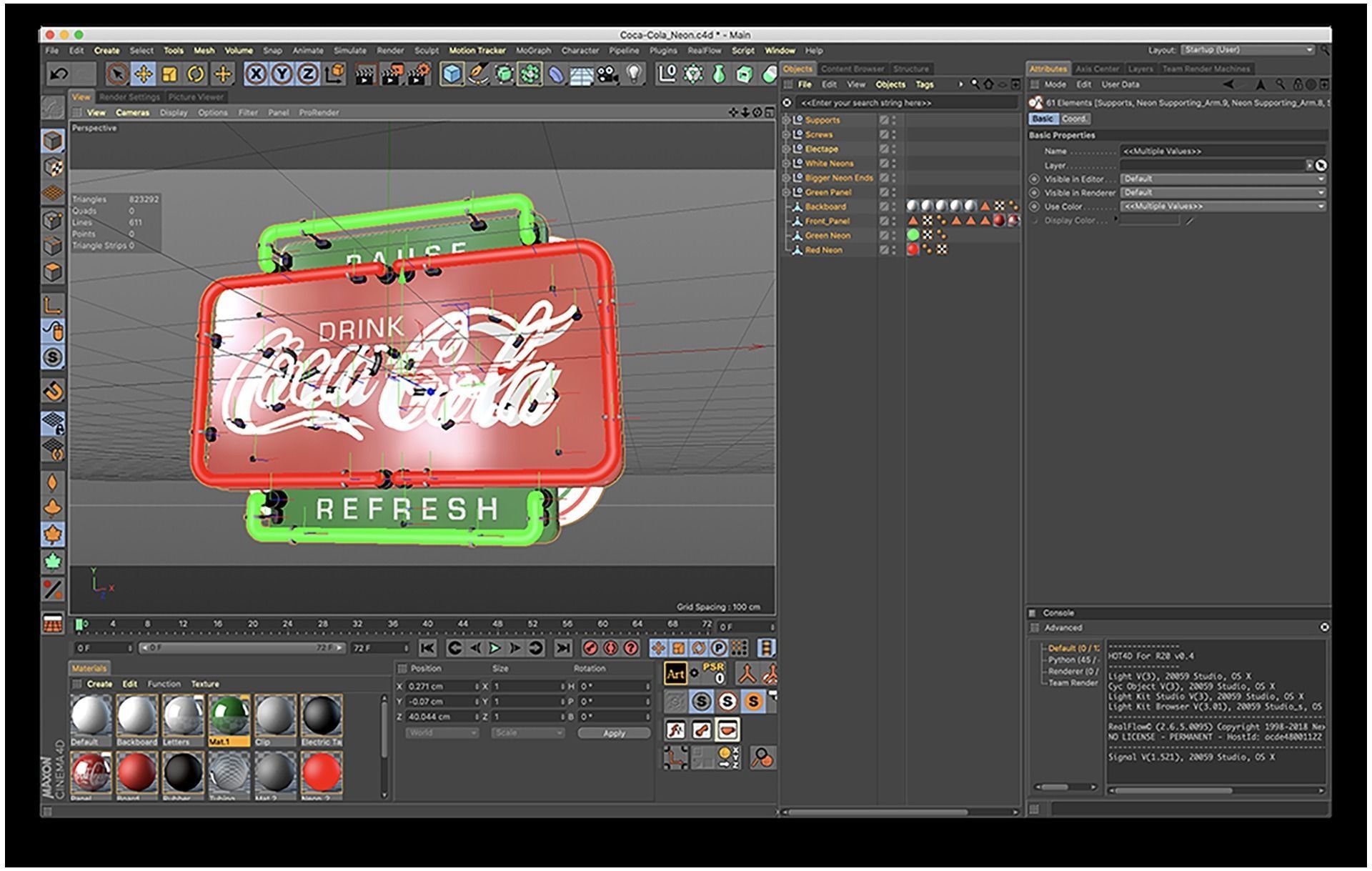Activate the Move tool in toolbar
Viewport: 1372px width, 871px height.
pyautogui.click(x=144, y=74)
